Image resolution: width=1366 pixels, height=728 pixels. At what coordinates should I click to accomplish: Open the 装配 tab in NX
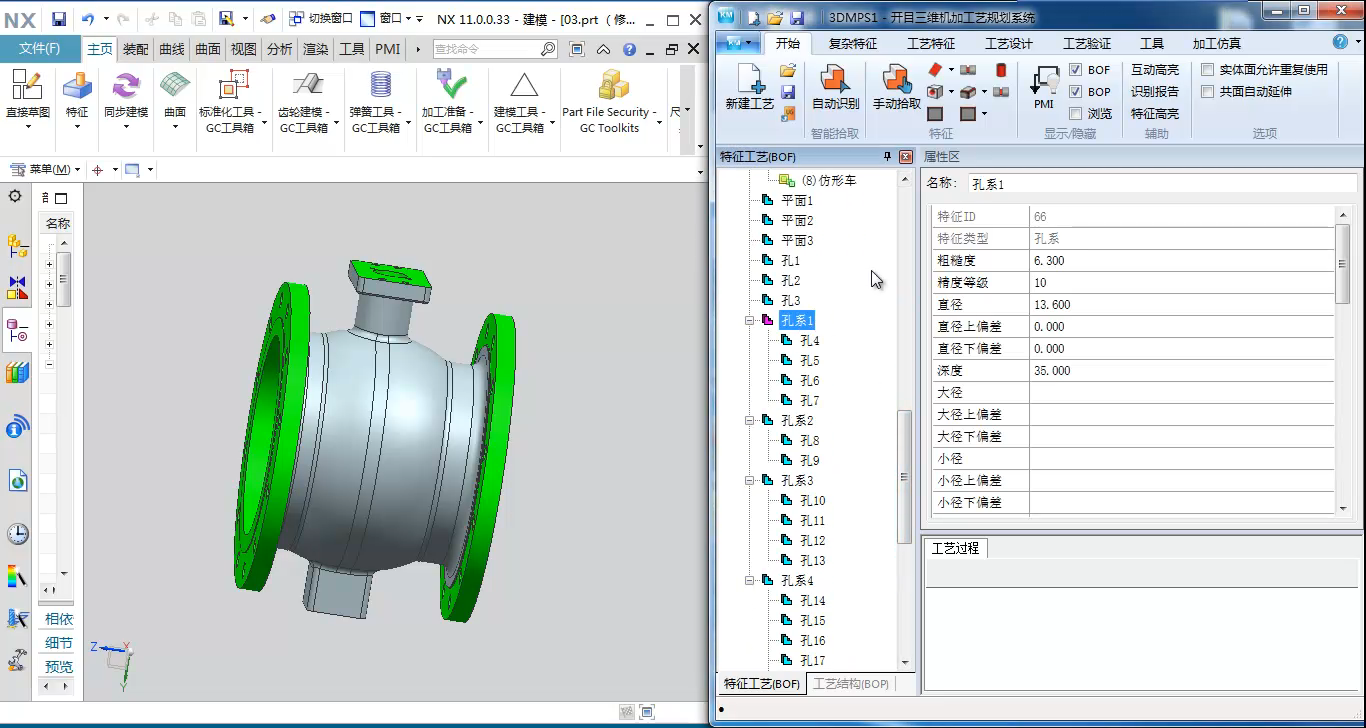tap(135, 49)
